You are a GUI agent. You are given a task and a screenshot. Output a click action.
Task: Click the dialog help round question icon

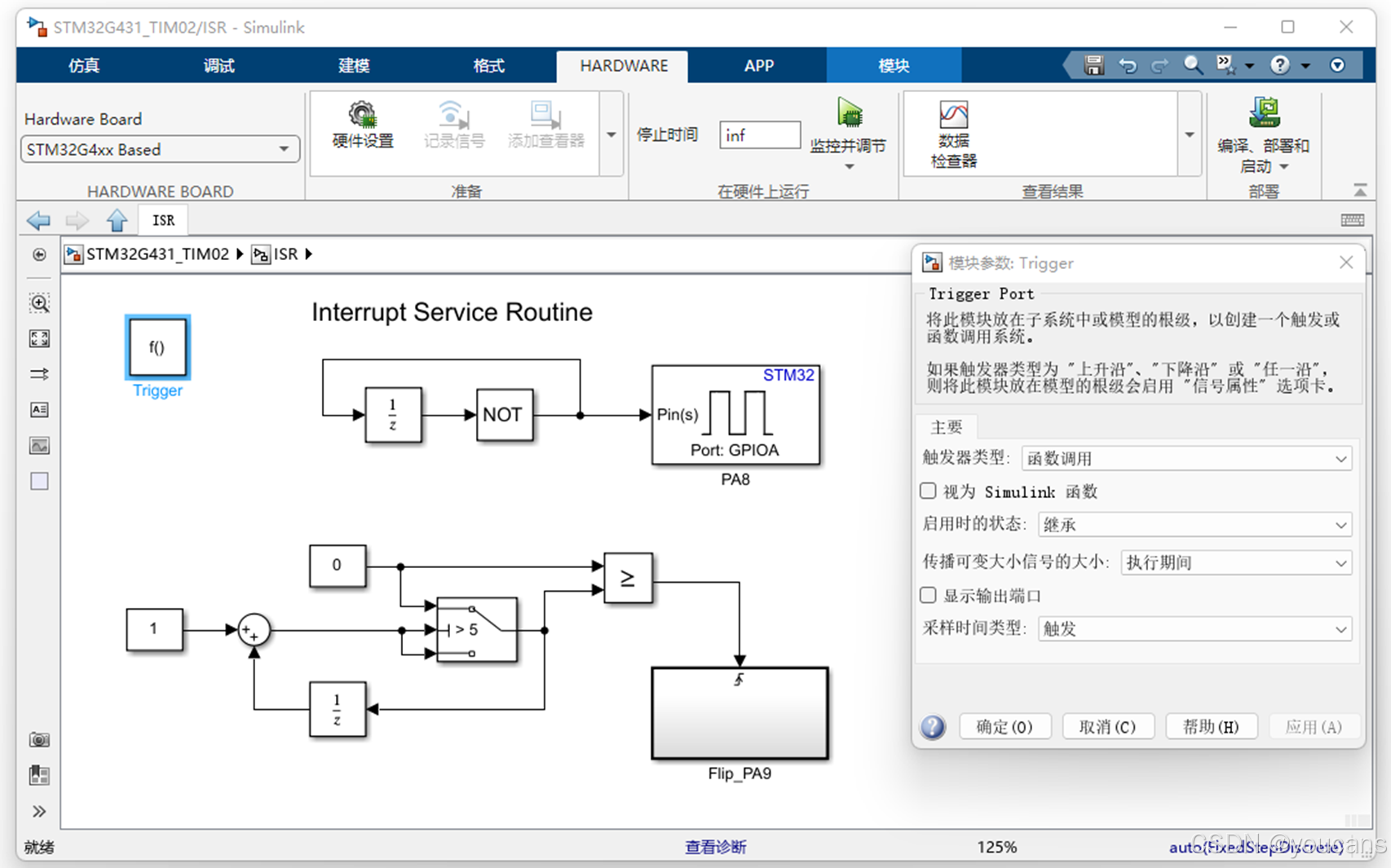coord(933,727)
